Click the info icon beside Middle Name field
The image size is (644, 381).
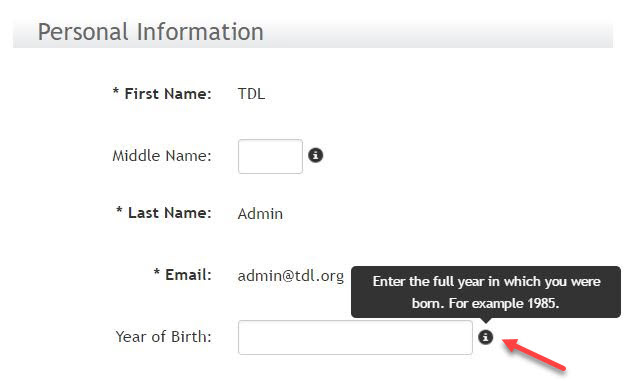[x=315, y=155]
